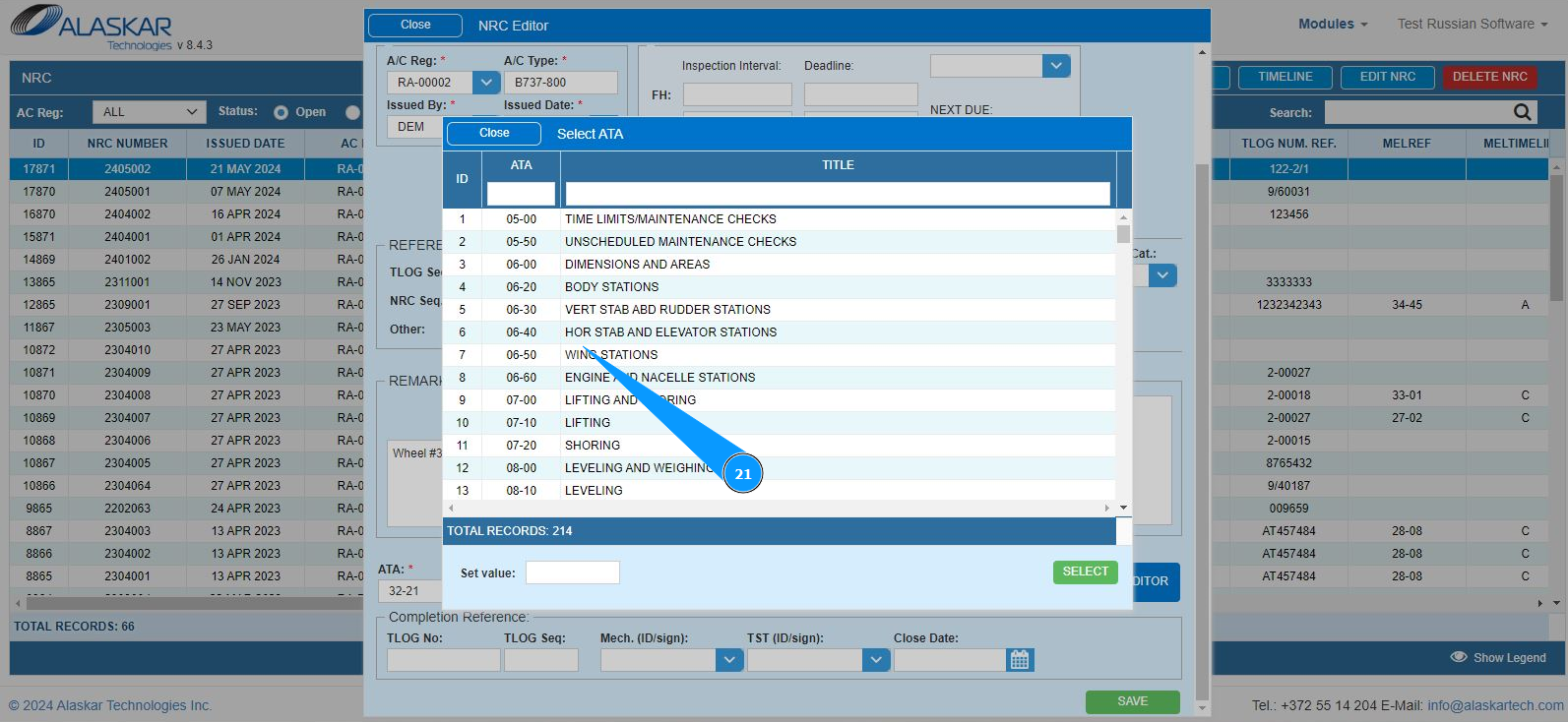Select ATA row 07-10 LIFTING
Viewport: 1568px width, 722px height.
click(780, 423)
